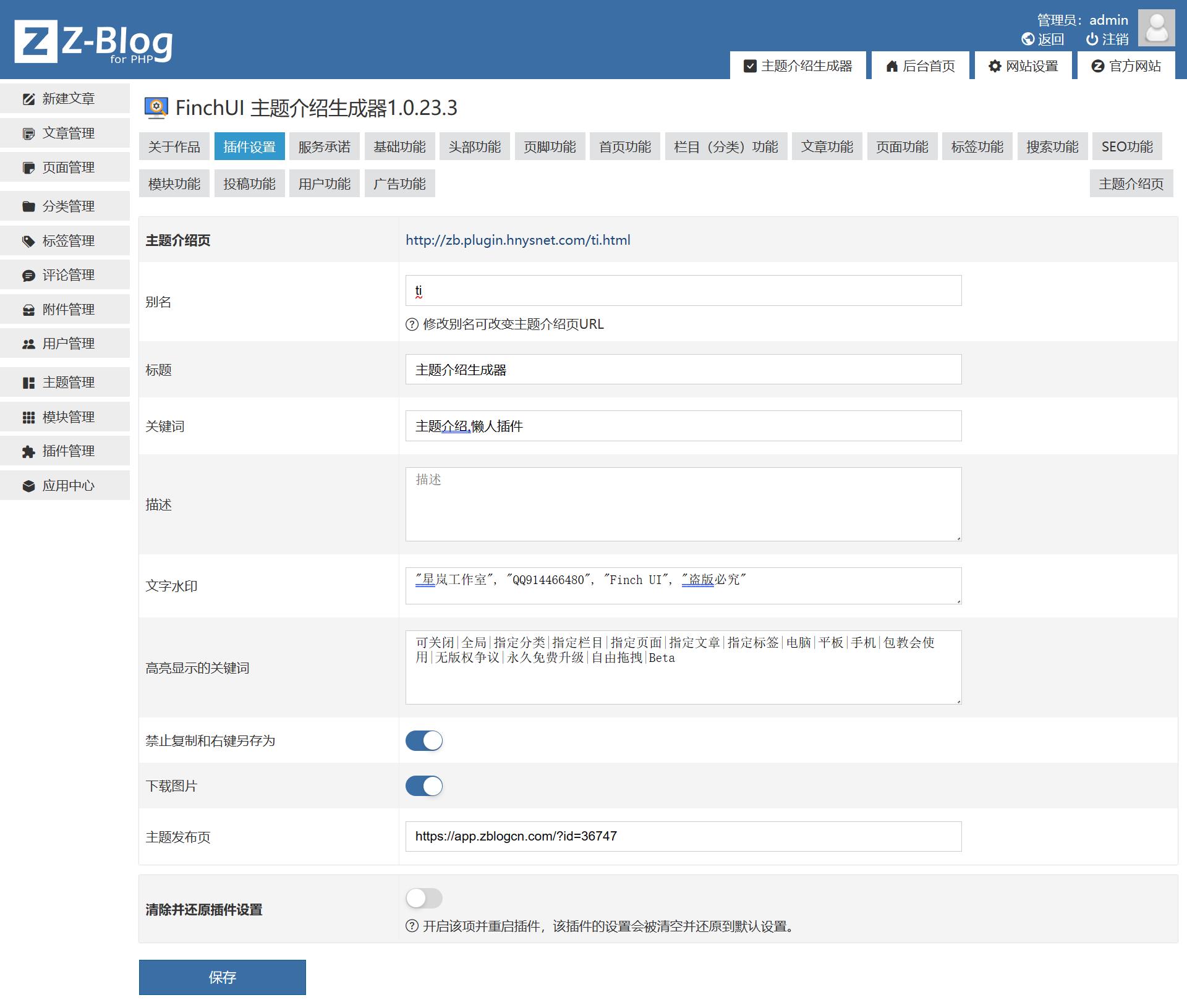Open 官方网站 in top navigation
1187x1008 pixels.
click(x=1126, y=66)
